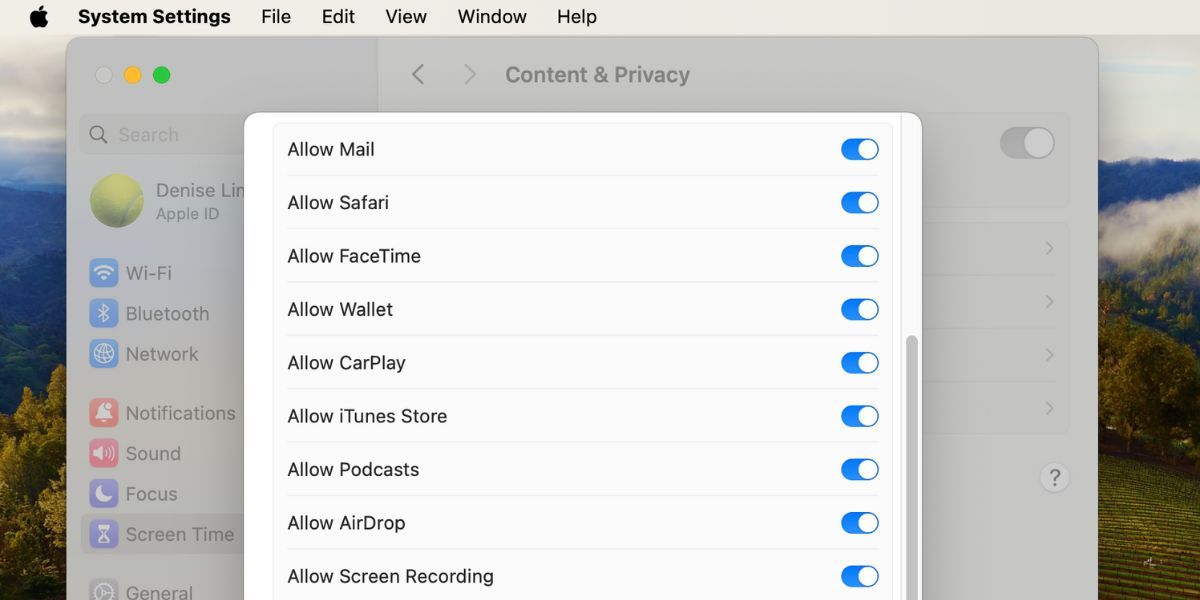1200x600 pixels.
Task: Click the back chevron in Content & Privacy
Action: click(x=418, y=74)
